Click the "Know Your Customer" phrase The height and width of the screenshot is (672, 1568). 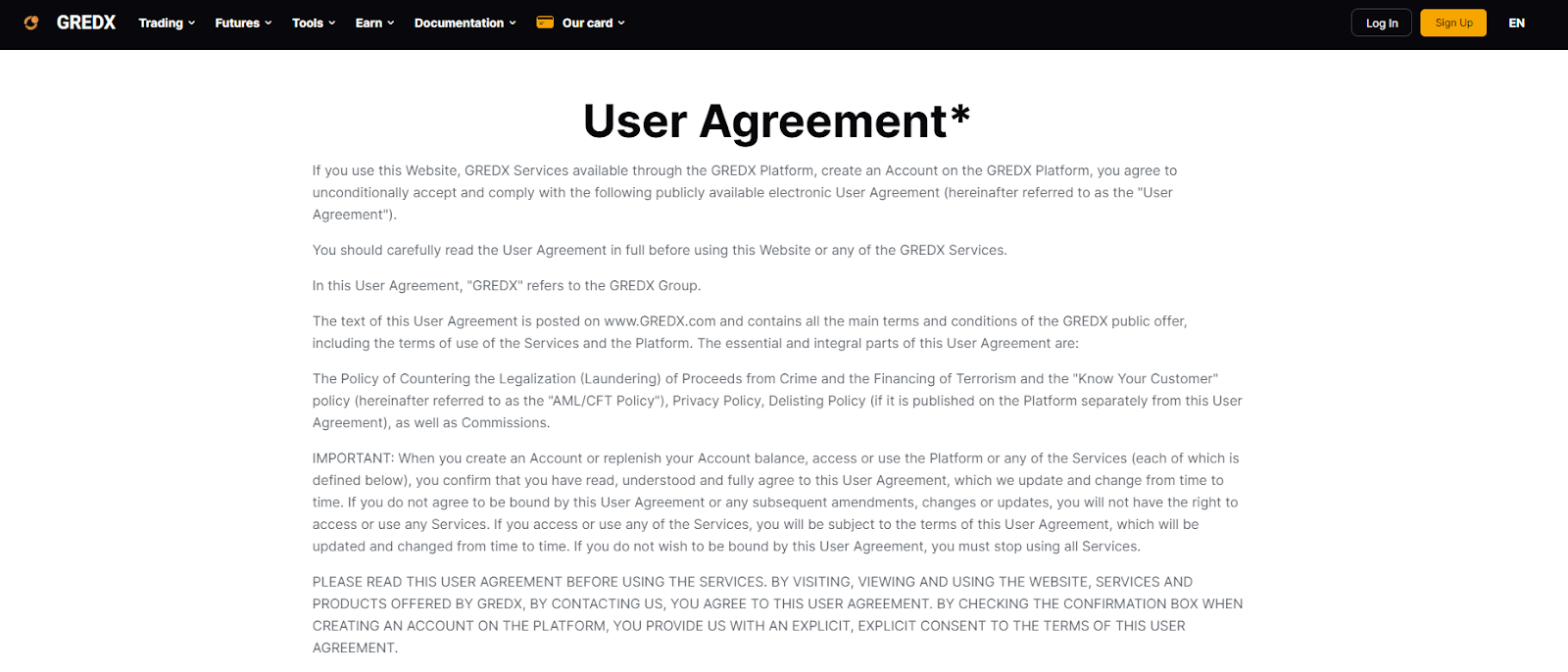click(1146, 378)
